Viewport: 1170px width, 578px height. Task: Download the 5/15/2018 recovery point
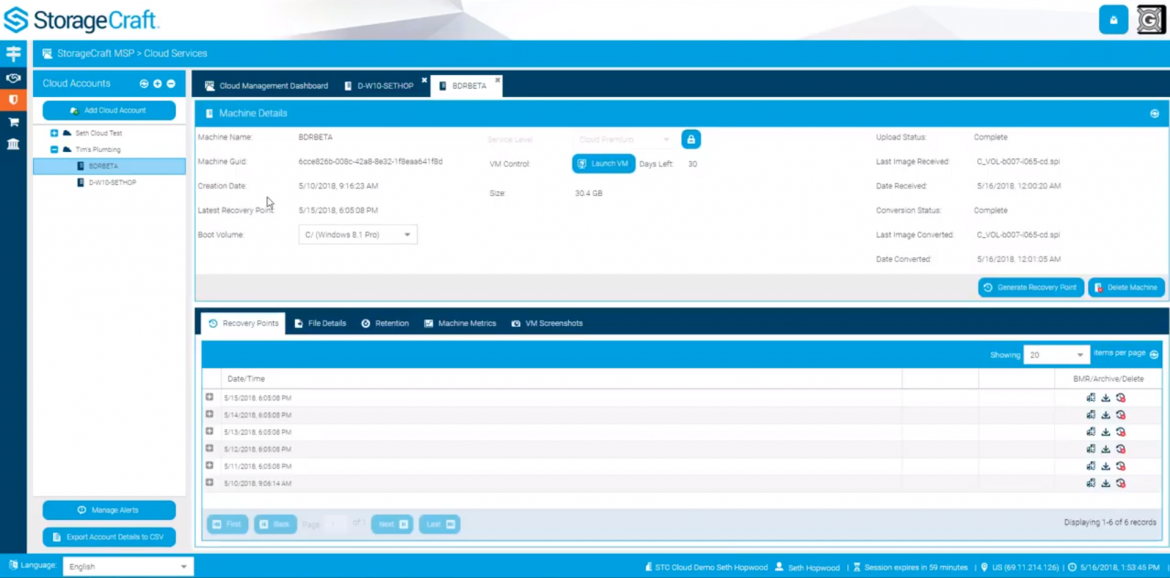(x=1105, y=398)
